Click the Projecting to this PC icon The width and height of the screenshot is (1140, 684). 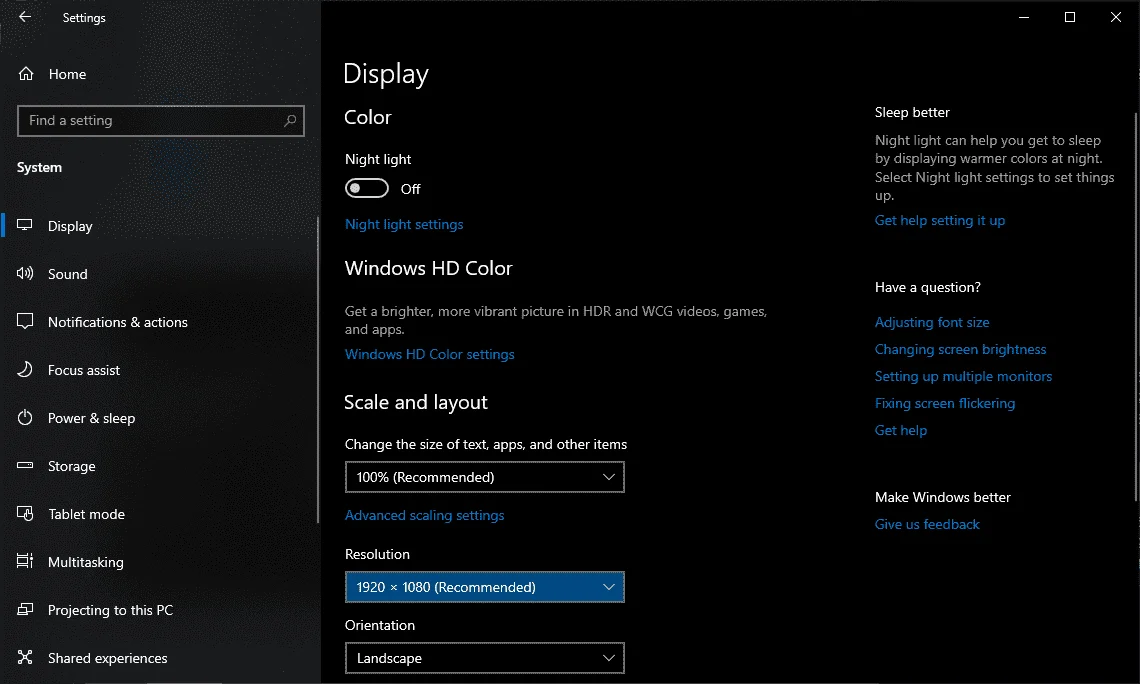tap(25, 609)
